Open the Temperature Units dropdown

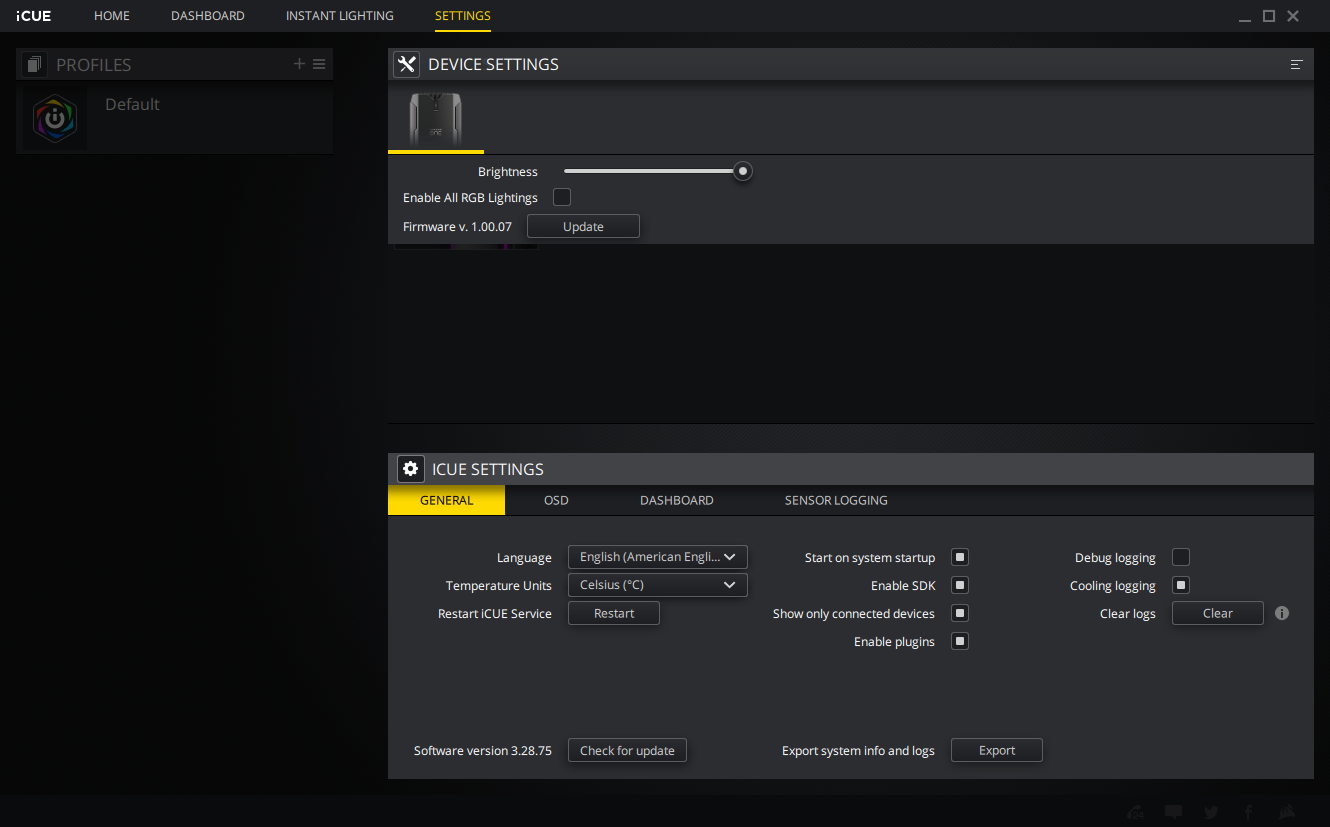point(658,585)
